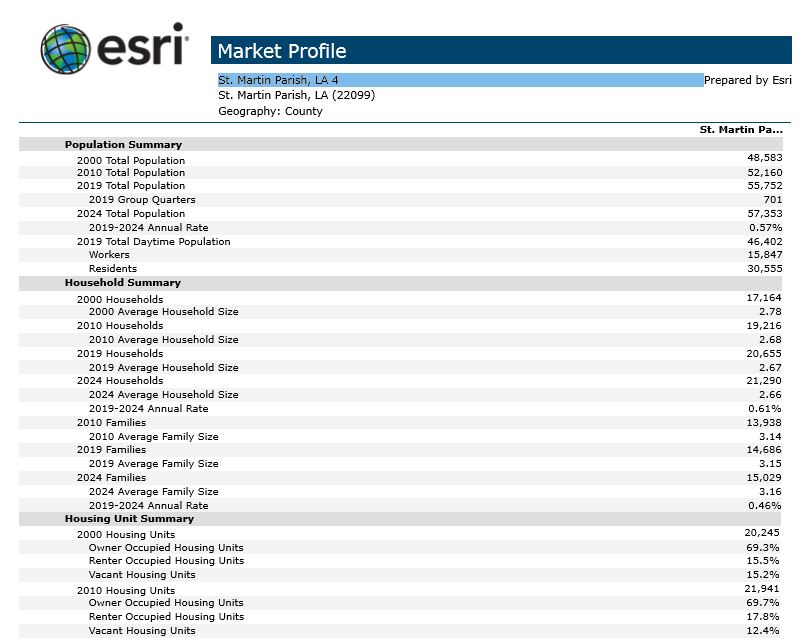Click 2019 Average Family Size label
This screenshot has height=640, width=809.
point(154,463)
